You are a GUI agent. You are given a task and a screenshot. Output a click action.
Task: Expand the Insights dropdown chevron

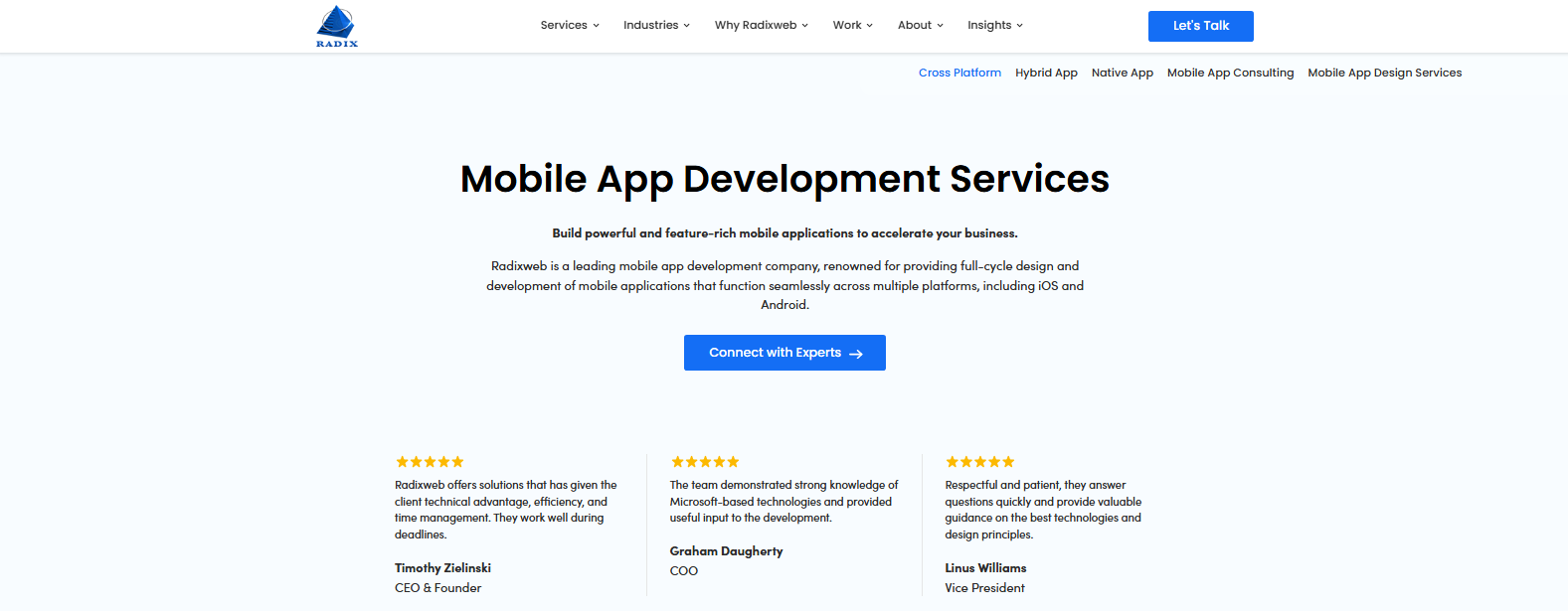coord(1019,26)
